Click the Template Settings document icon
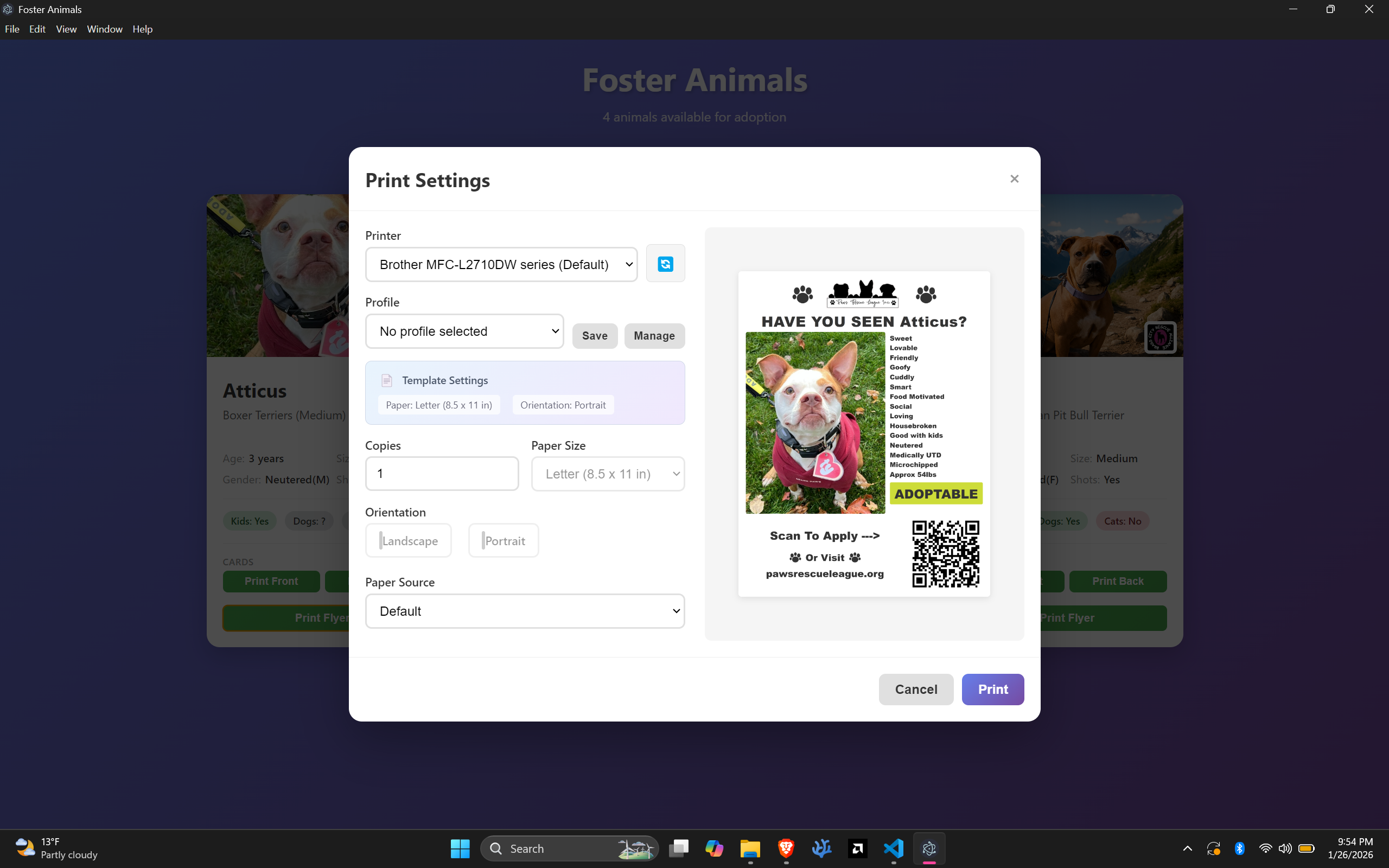1389x868 pixels. pyautogui.click(x=387, y=381)
